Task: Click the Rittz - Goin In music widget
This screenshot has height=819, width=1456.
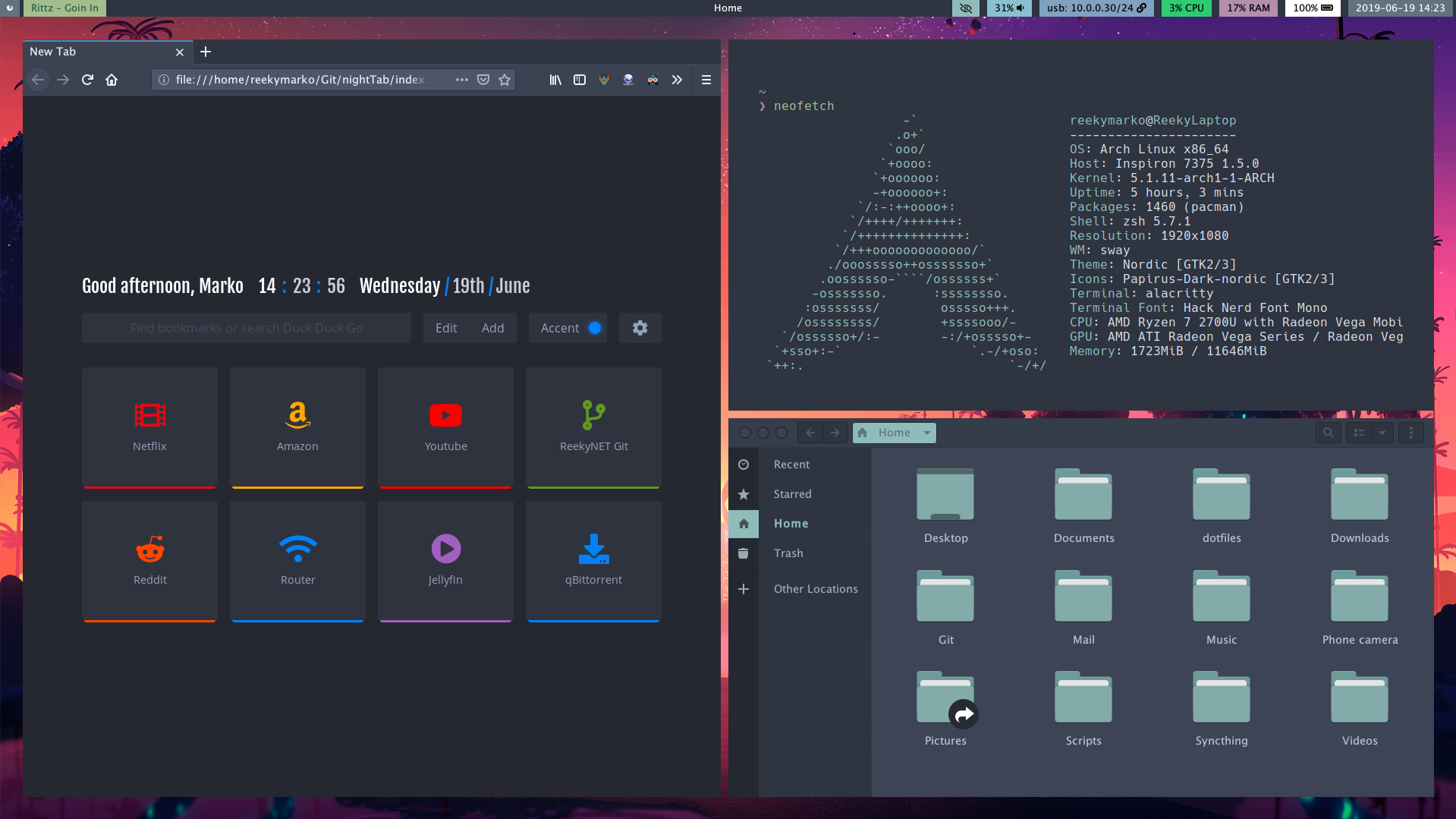Action: pyautogui.click(x=64, y=8)
